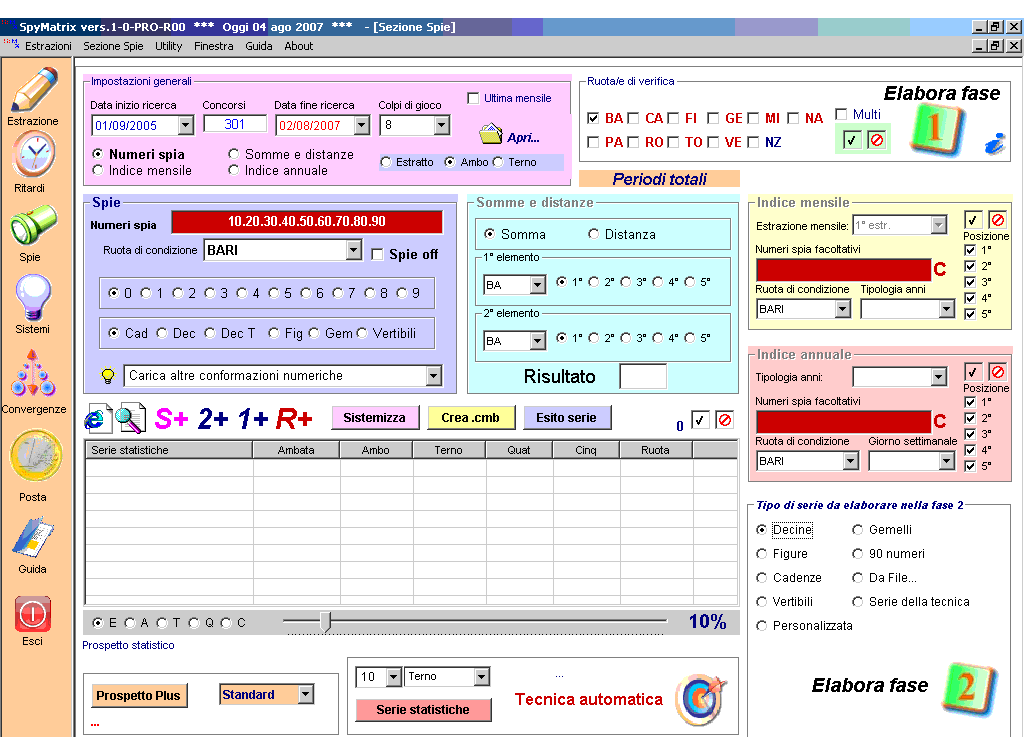Expand the 1° elemento BA dropdown
The height and width of the screenshot is (737, 1024).
click(x=537, y=285)
